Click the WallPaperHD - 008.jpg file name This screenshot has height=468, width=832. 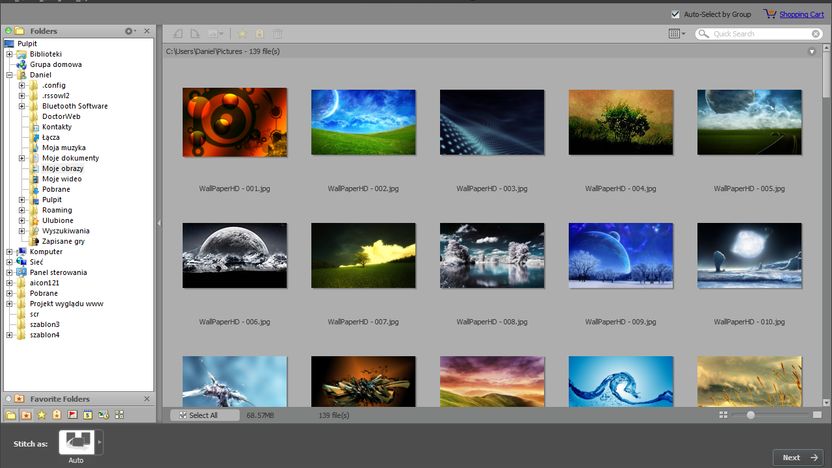pyautogui.click(x=492, y=322)
